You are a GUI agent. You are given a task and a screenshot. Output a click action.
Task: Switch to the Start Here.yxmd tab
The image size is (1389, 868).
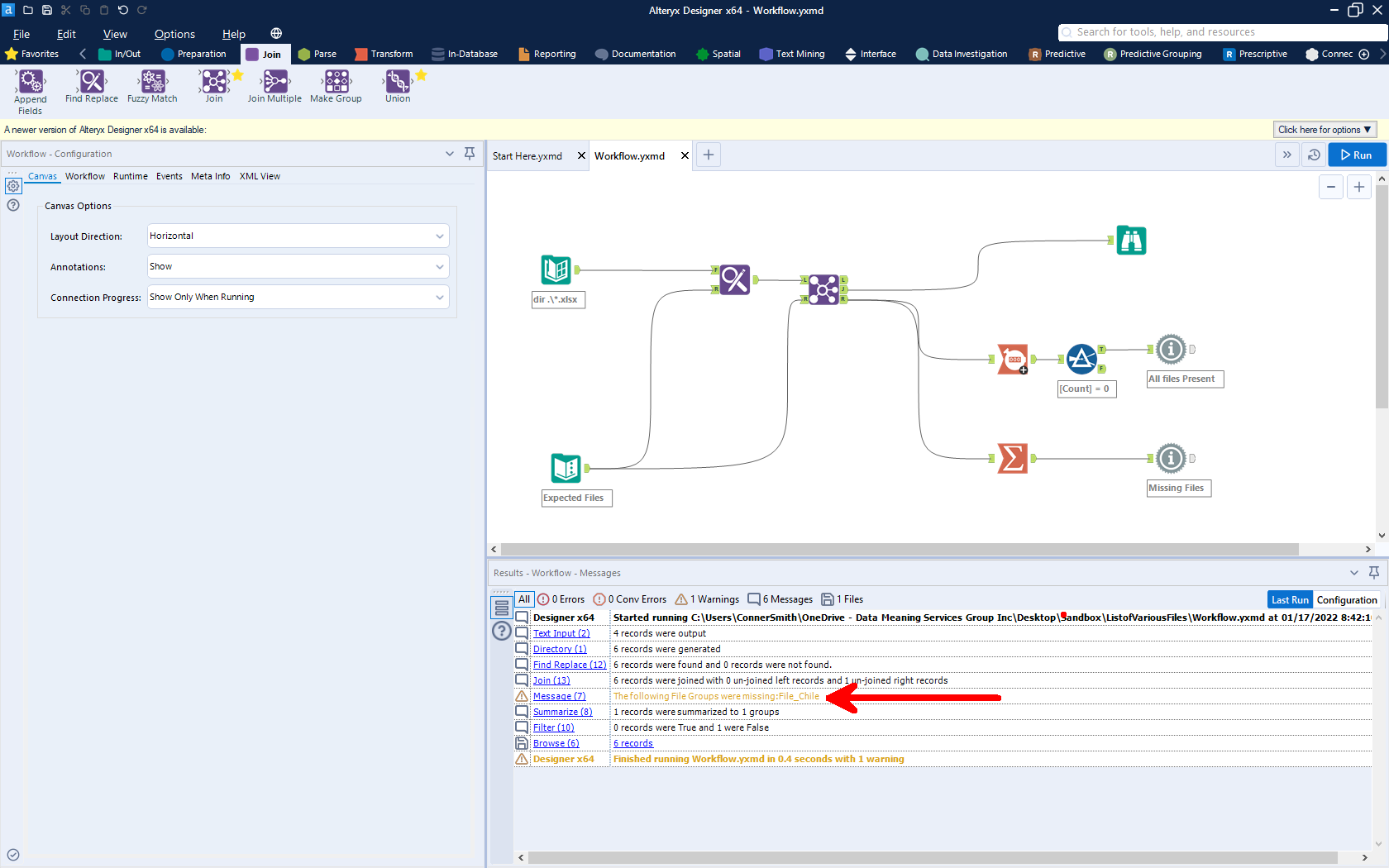[527, 155]
